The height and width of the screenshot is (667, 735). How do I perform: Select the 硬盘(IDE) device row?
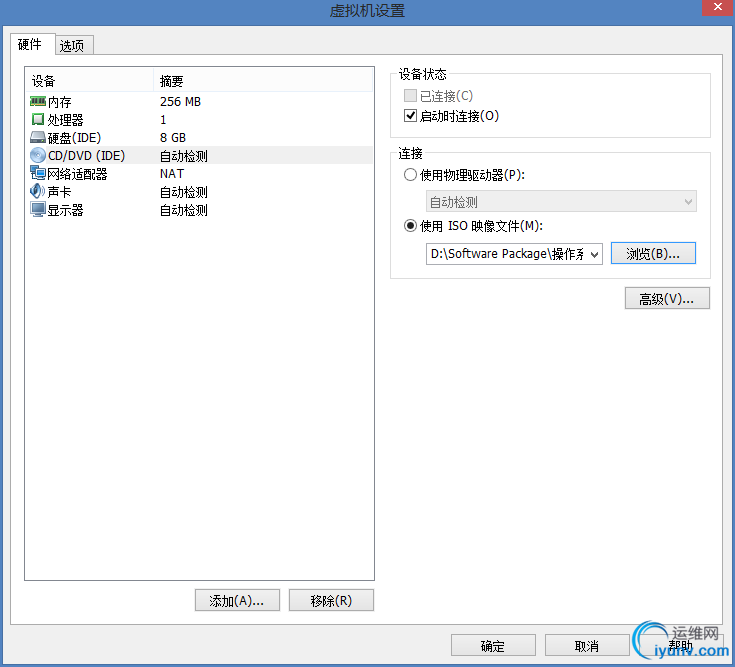(200, 137)
